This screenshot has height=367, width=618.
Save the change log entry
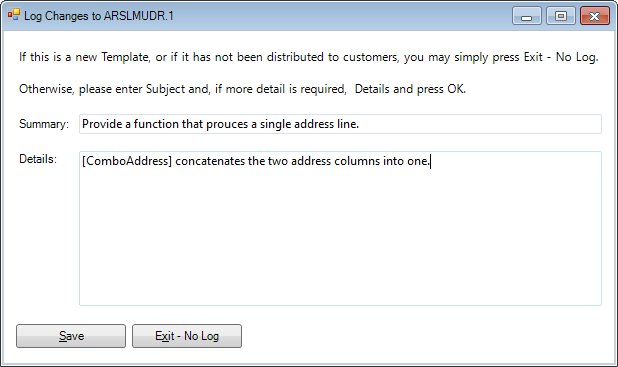[71, 336]
